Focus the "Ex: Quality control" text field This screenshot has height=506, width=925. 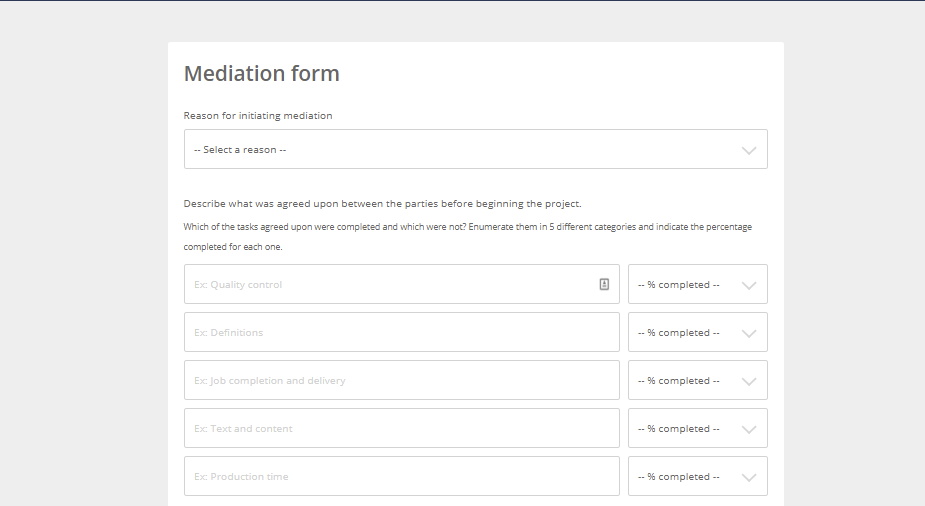(x=402, y=284)
